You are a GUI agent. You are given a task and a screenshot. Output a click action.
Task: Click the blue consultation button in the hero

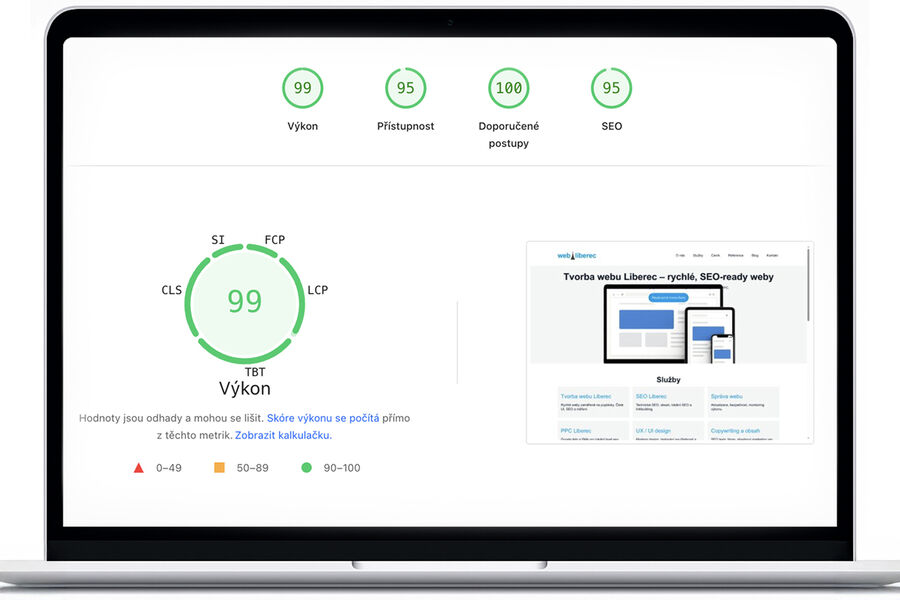tap(668, 297)
